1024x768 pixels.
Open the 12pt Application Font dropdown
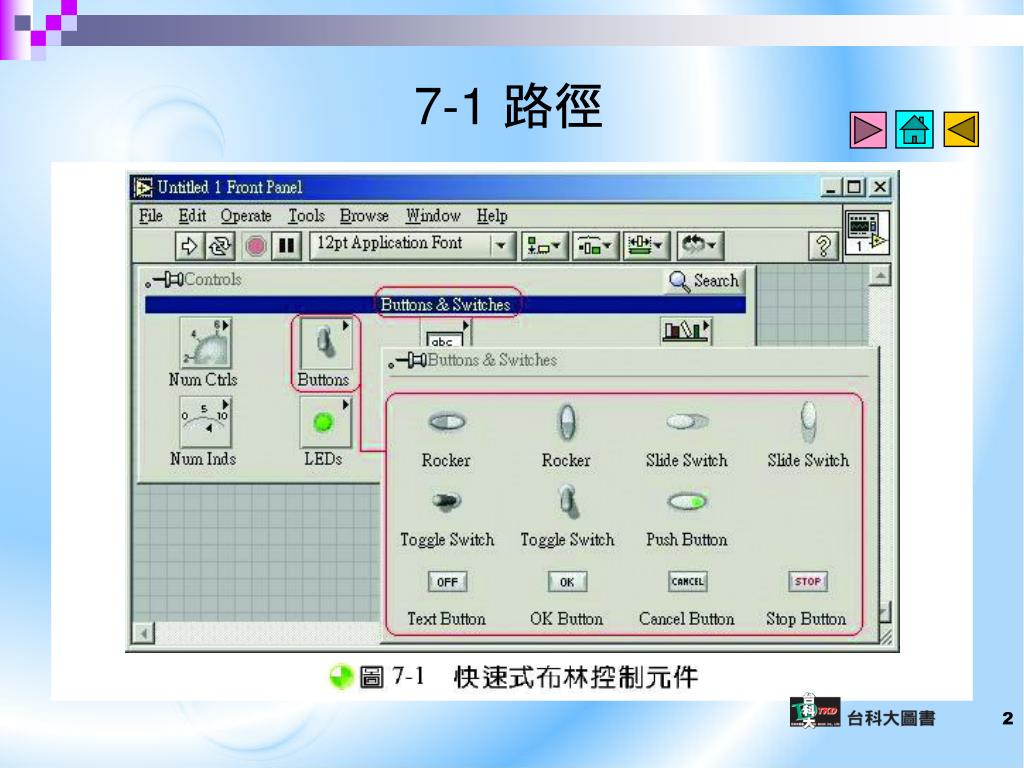pos(412,246)
